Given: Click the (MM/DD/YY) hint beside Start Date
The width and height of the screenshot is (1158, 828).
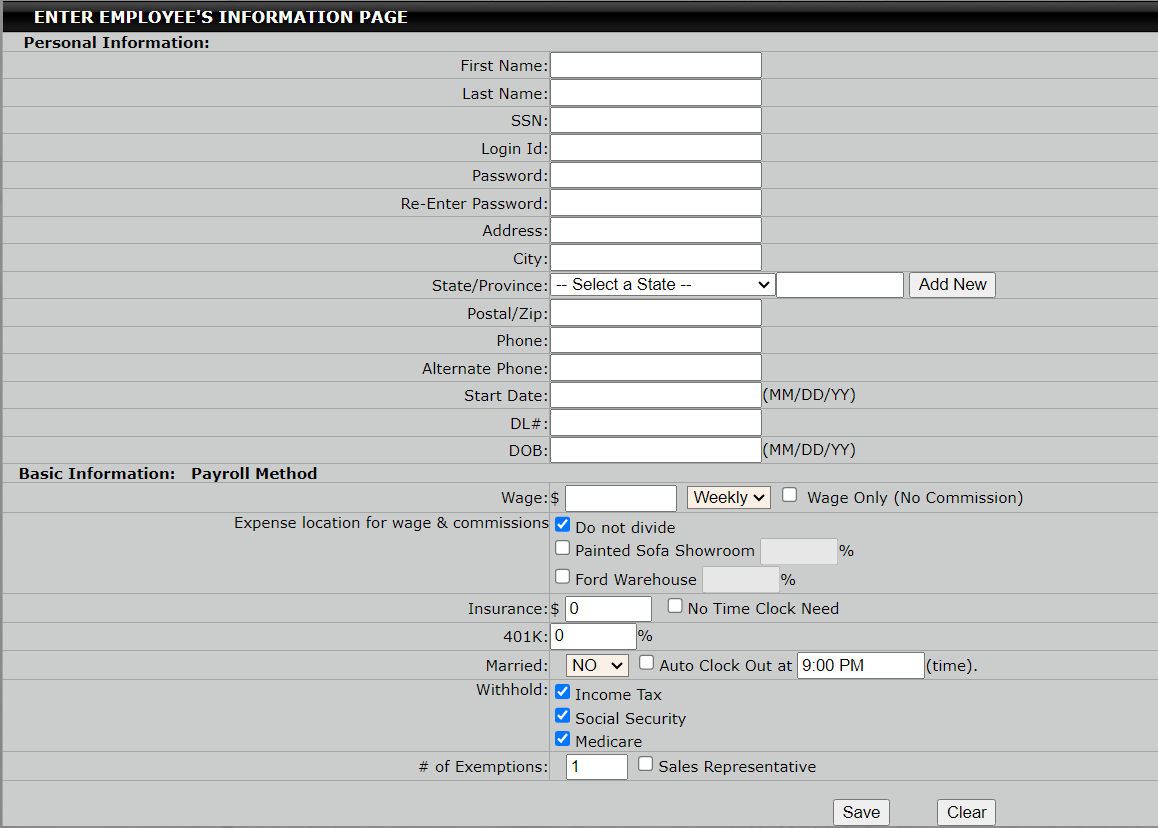Looking at the screenshot, I should [x=809, y=395].
